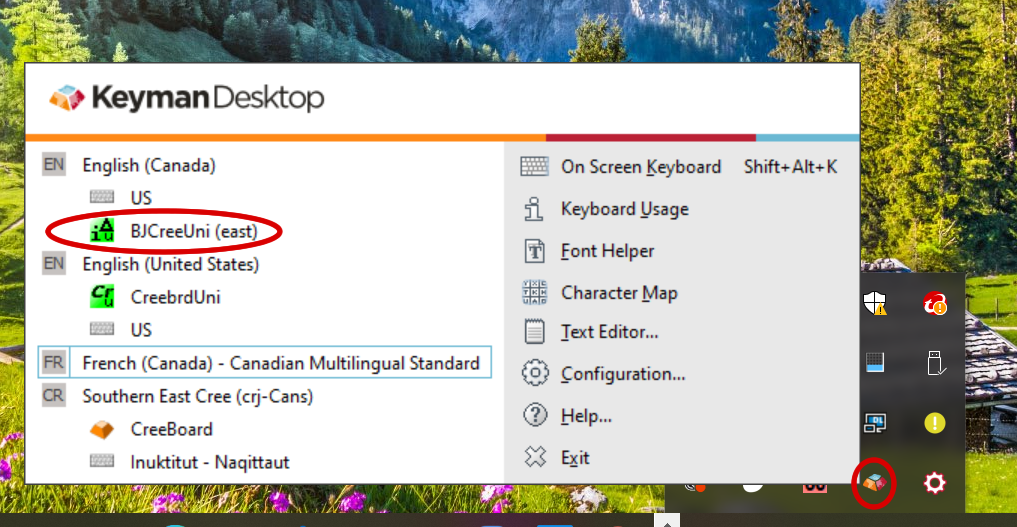The image size is (1017, 527).
Task: Click Safely Remove Hardware USB tray icon
Action: (935, 363)
